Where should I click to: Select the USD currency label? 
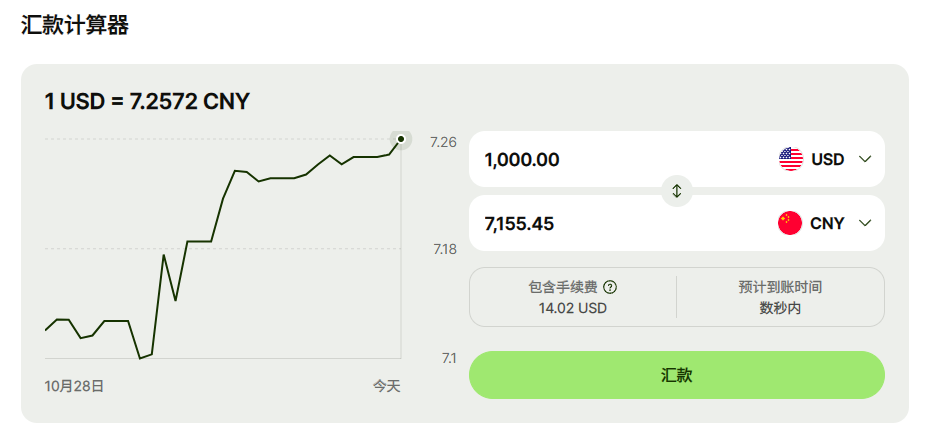coord(828,159)
